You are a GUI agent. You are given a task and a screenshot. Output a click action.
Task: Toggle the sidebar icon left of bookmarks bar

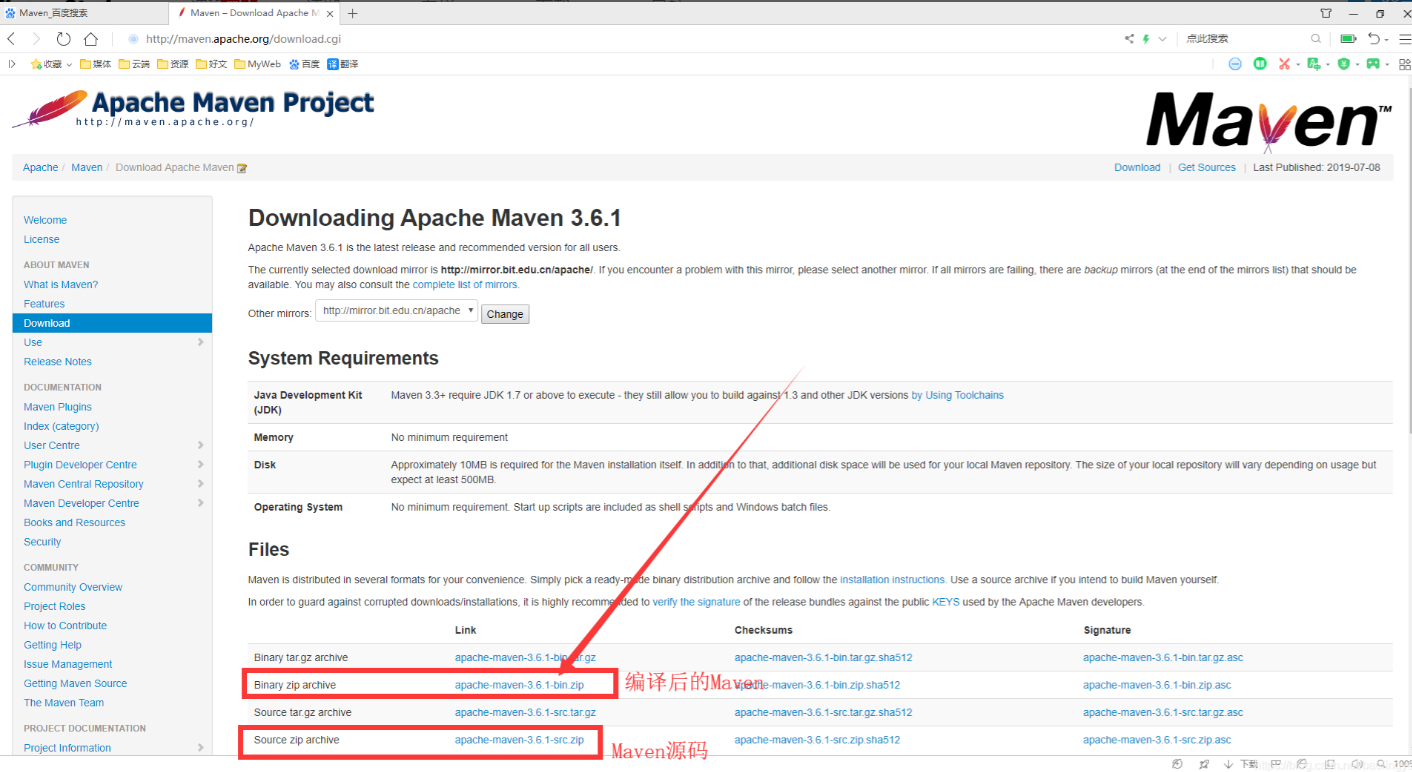tap(12, 64)
